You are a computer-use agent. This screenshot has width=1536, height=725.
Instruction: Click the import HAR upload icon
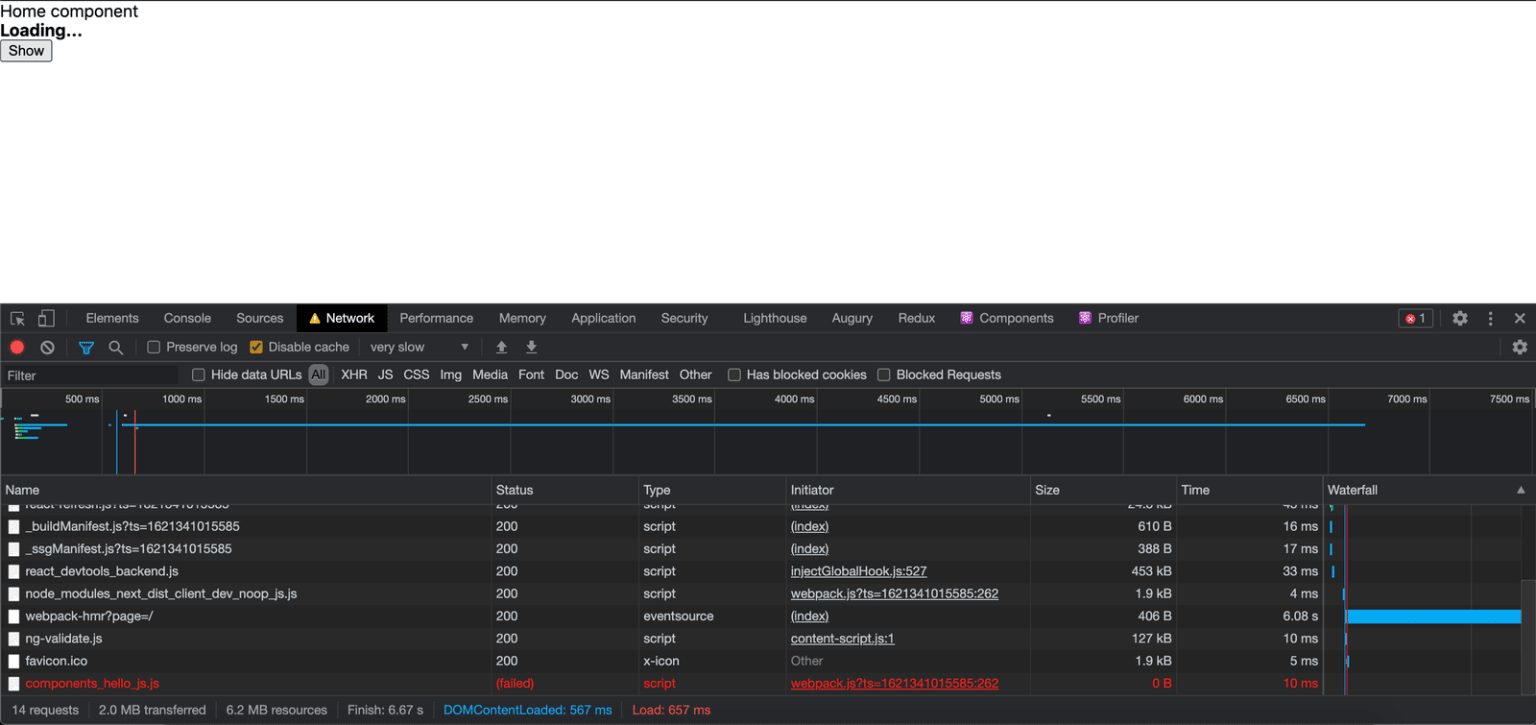click(502, 347)
